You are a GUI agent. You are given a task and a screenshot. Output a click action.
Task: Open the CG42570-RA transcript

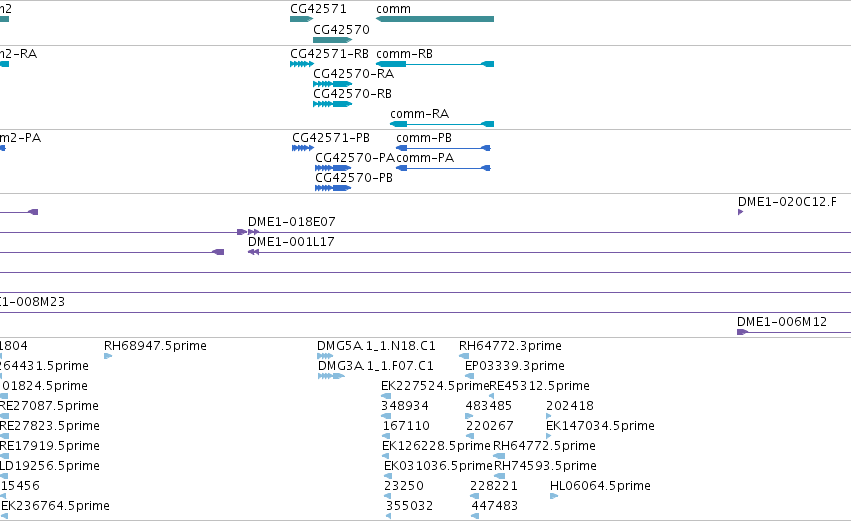pos(333,84)
